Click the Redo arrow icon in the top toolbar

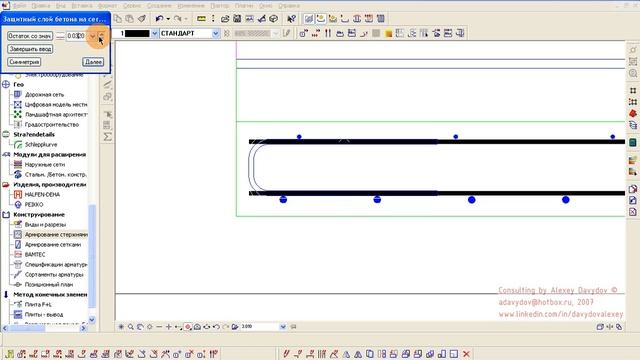pos(178,19)
